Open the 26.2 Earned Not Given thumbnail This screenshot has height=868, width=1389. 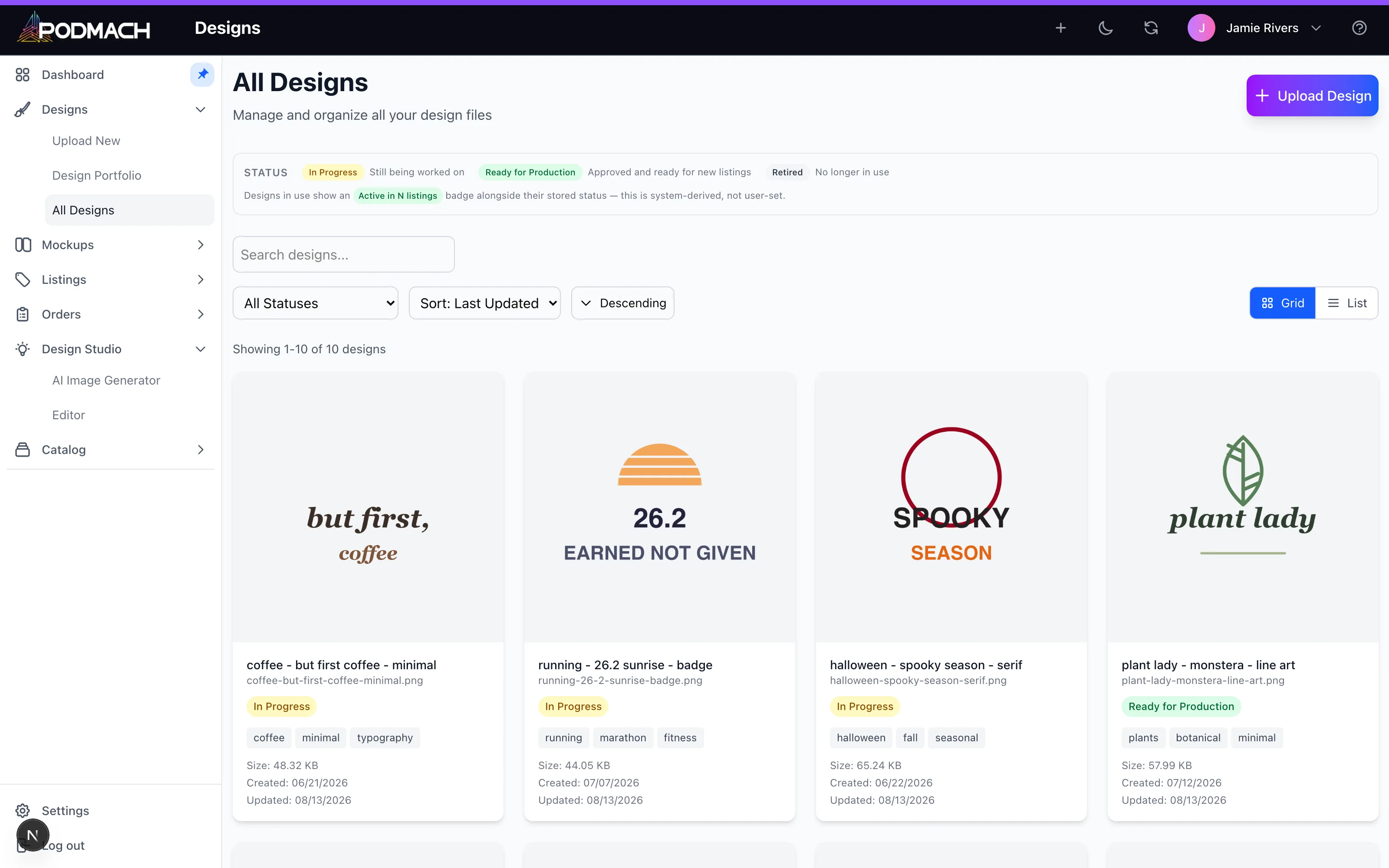coord(659,507)
